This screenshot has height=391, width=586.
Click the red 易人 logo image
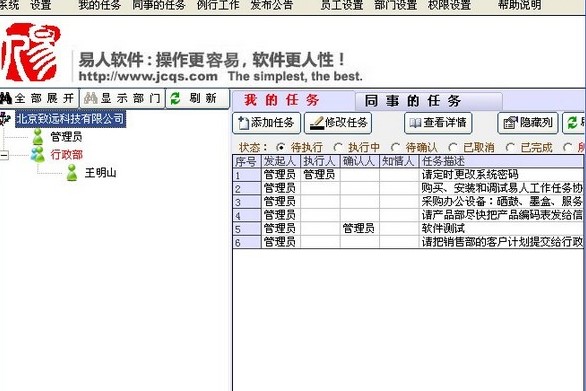point(31,52)
